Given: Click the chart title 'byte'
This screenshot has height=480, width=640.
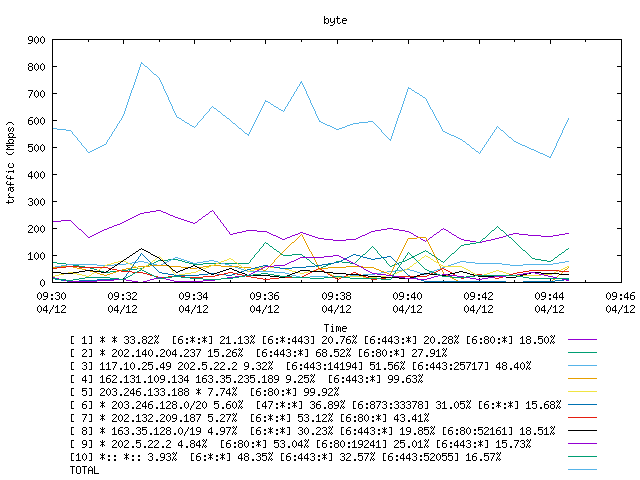Looking at the screenshot, I should 335,20.
